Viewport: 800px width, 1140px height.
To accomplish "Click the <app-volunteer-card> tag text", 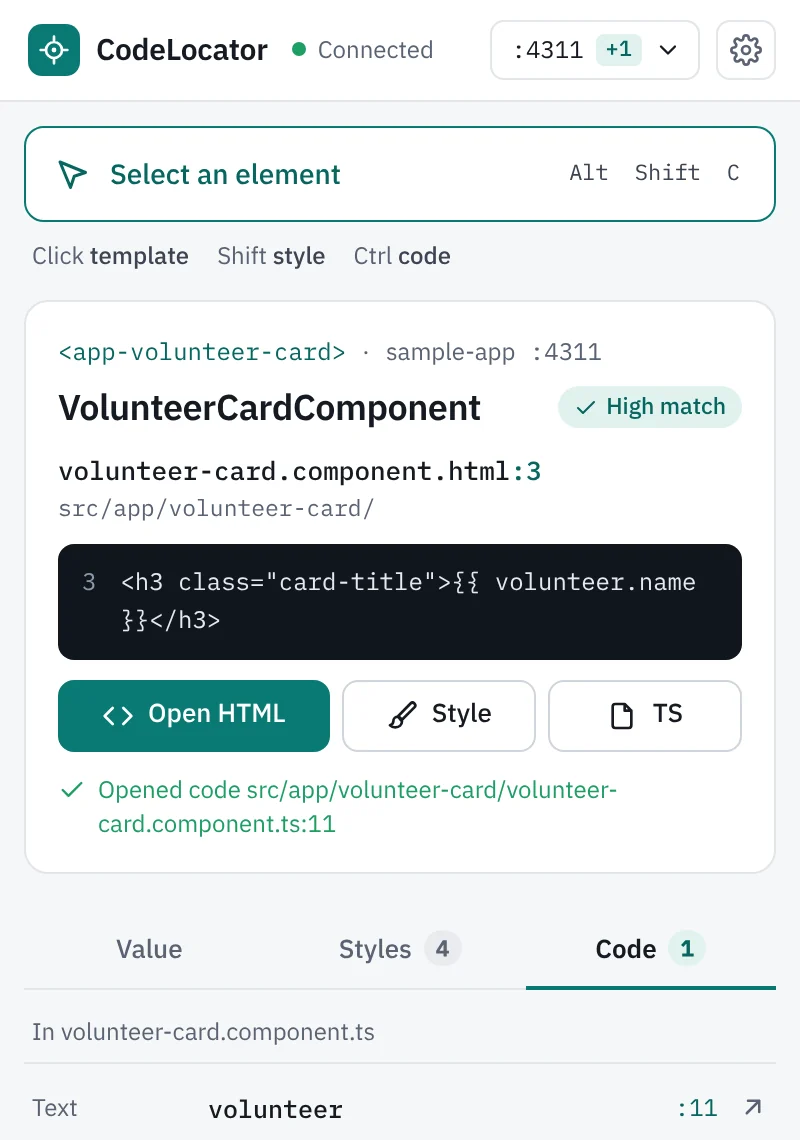I will point(201,352).
